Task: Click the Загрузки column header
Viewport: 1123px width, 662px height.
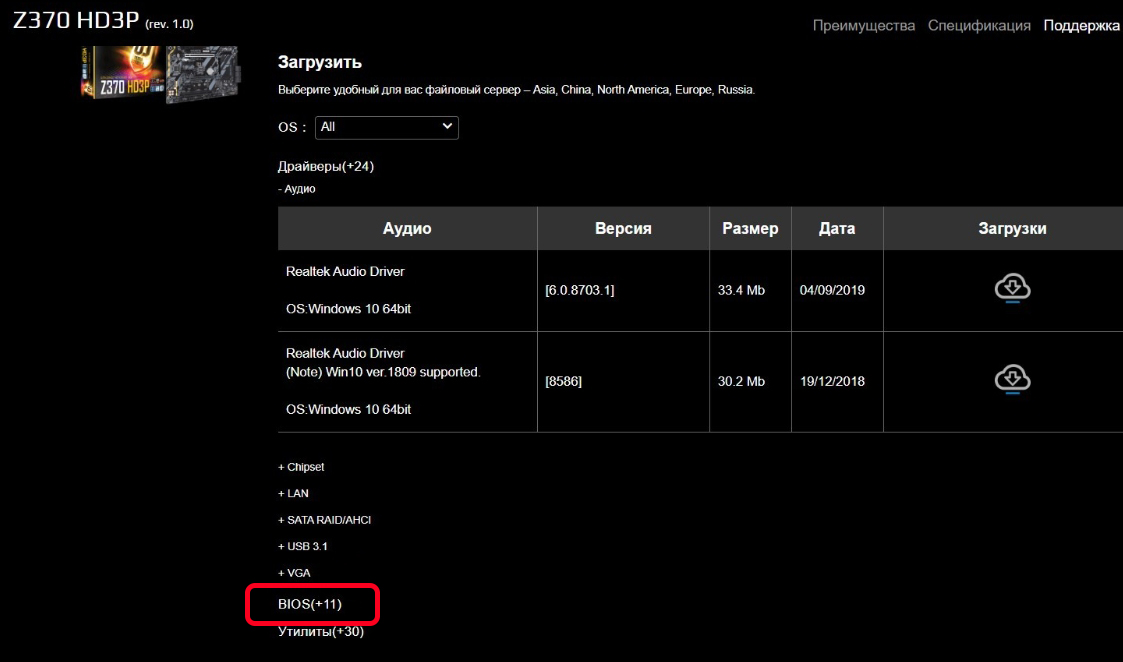Action: [x=1012, y=229]
